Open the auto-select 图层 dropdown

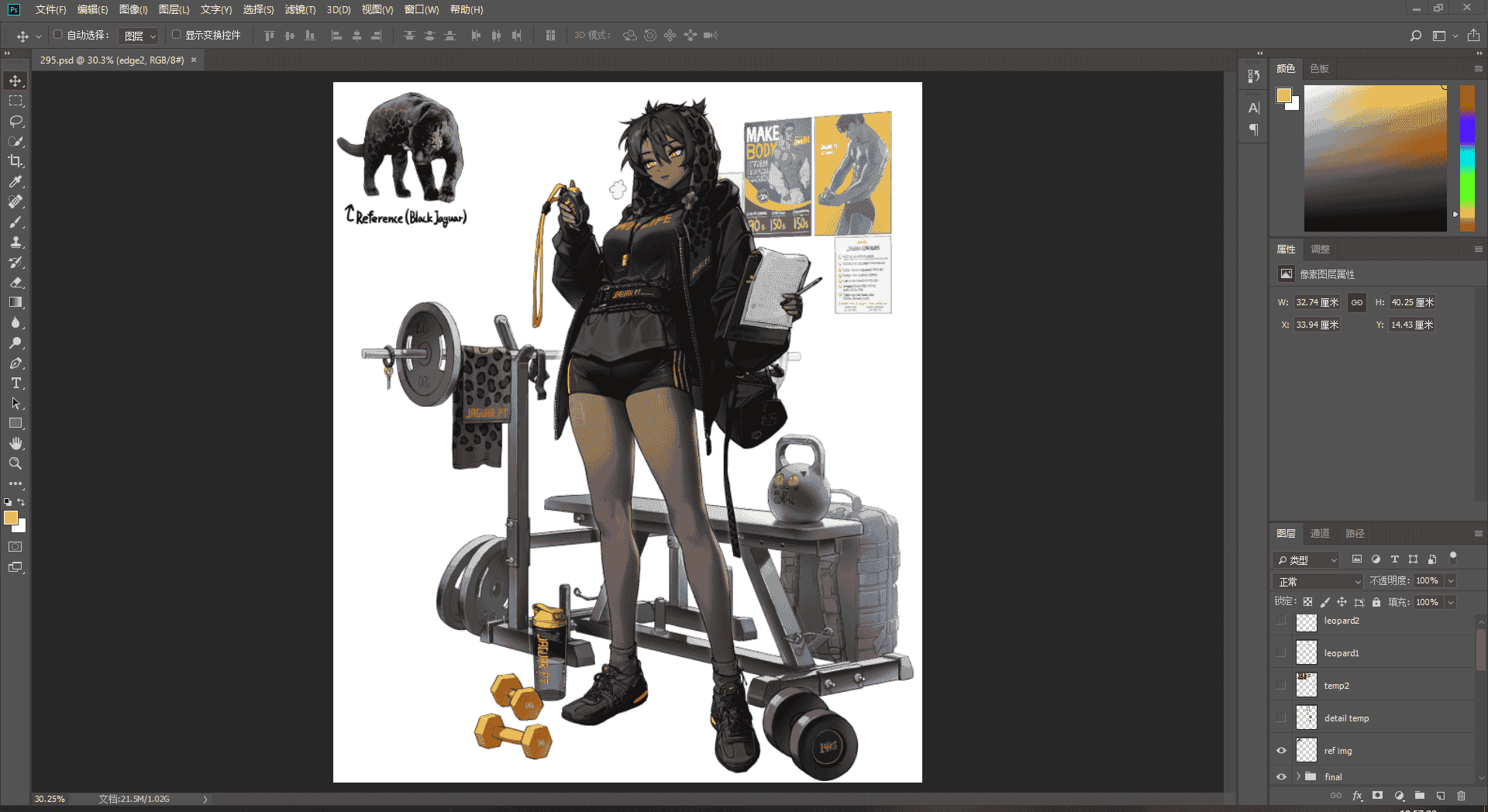[x=139, y=36]
